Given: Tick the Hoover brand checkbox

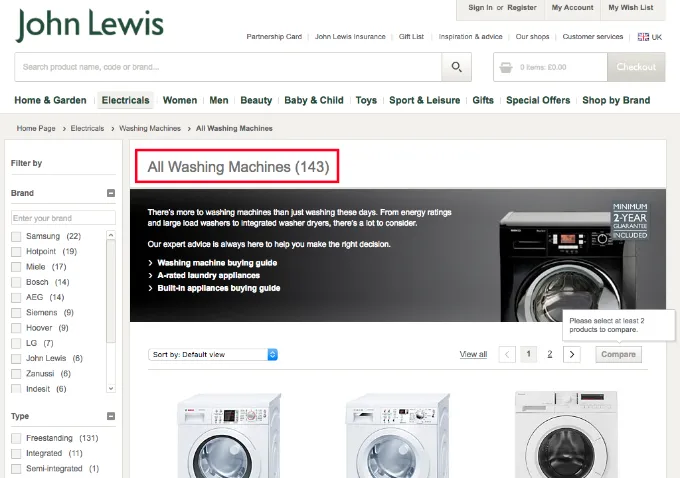Looking at the screenshot, I should [16, 328].
